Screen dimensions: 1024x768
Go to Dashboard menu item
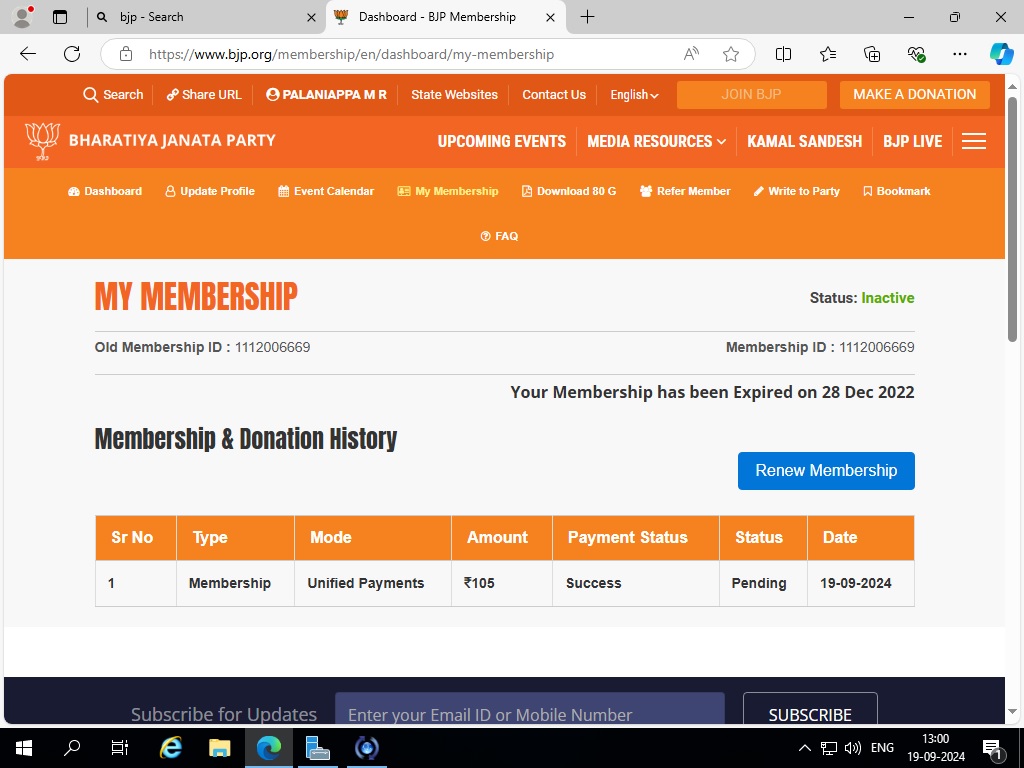coord(105,191)
